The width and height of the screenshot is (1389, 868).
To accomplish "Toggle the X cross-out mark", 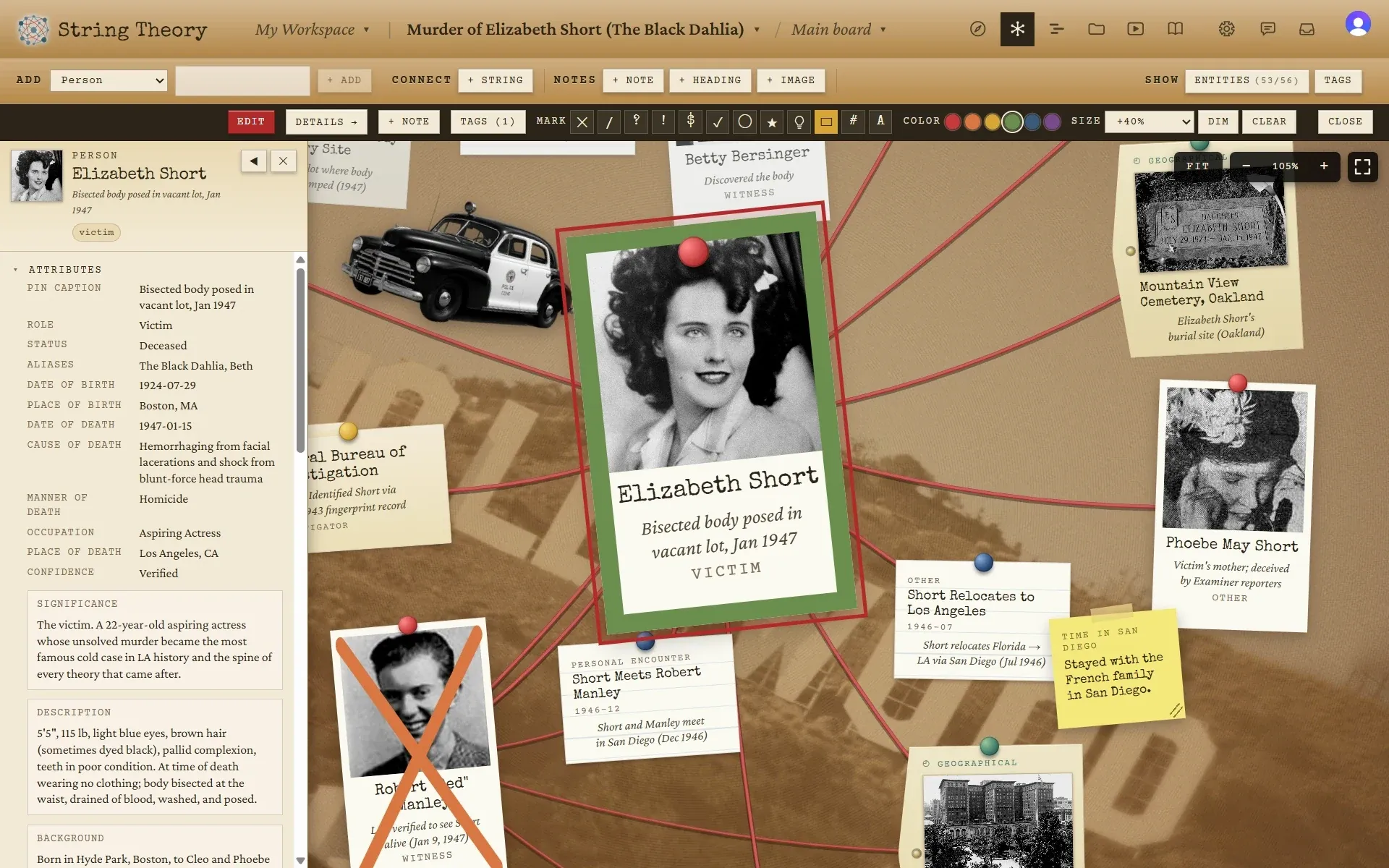I will (582, 122).
